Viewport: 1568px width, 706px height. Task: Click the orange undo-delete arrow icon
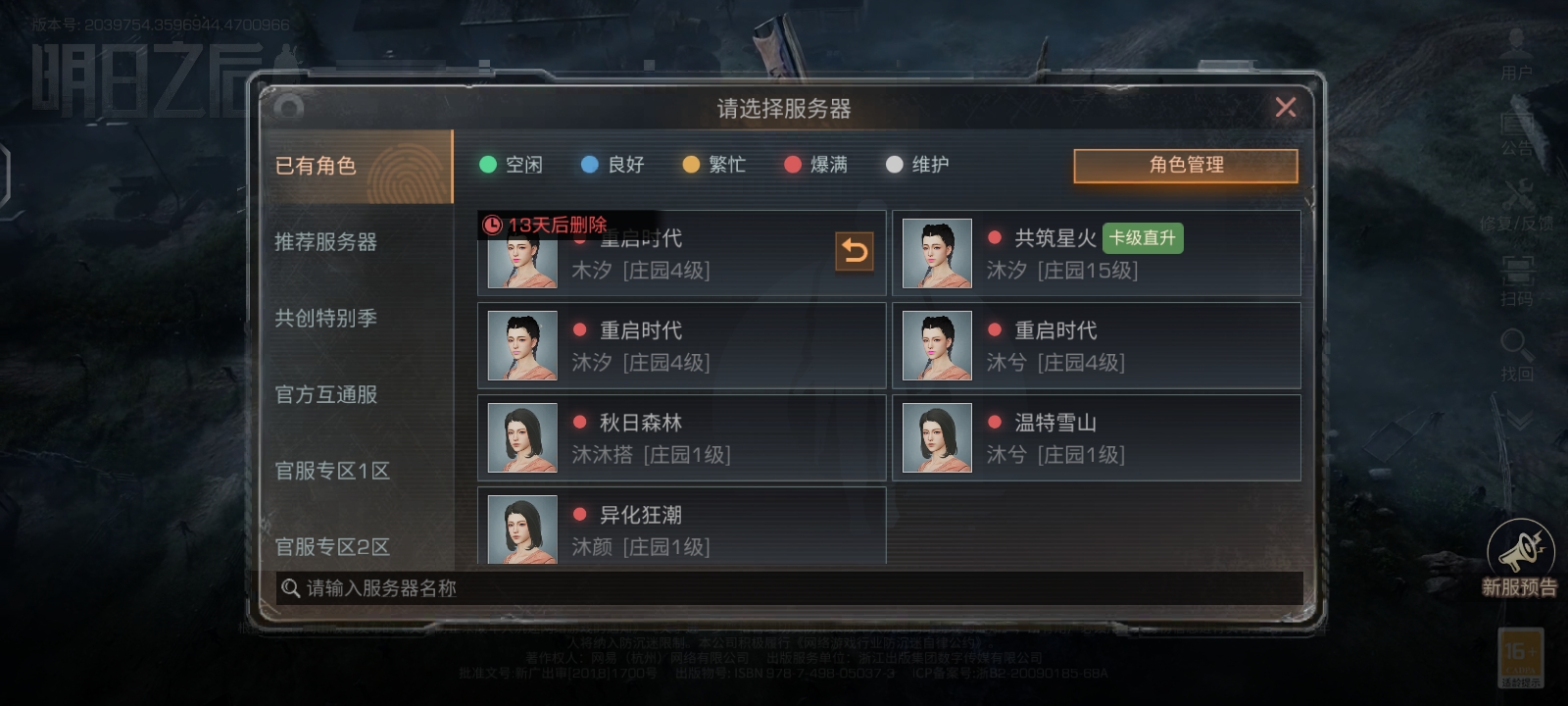(854, 252)
